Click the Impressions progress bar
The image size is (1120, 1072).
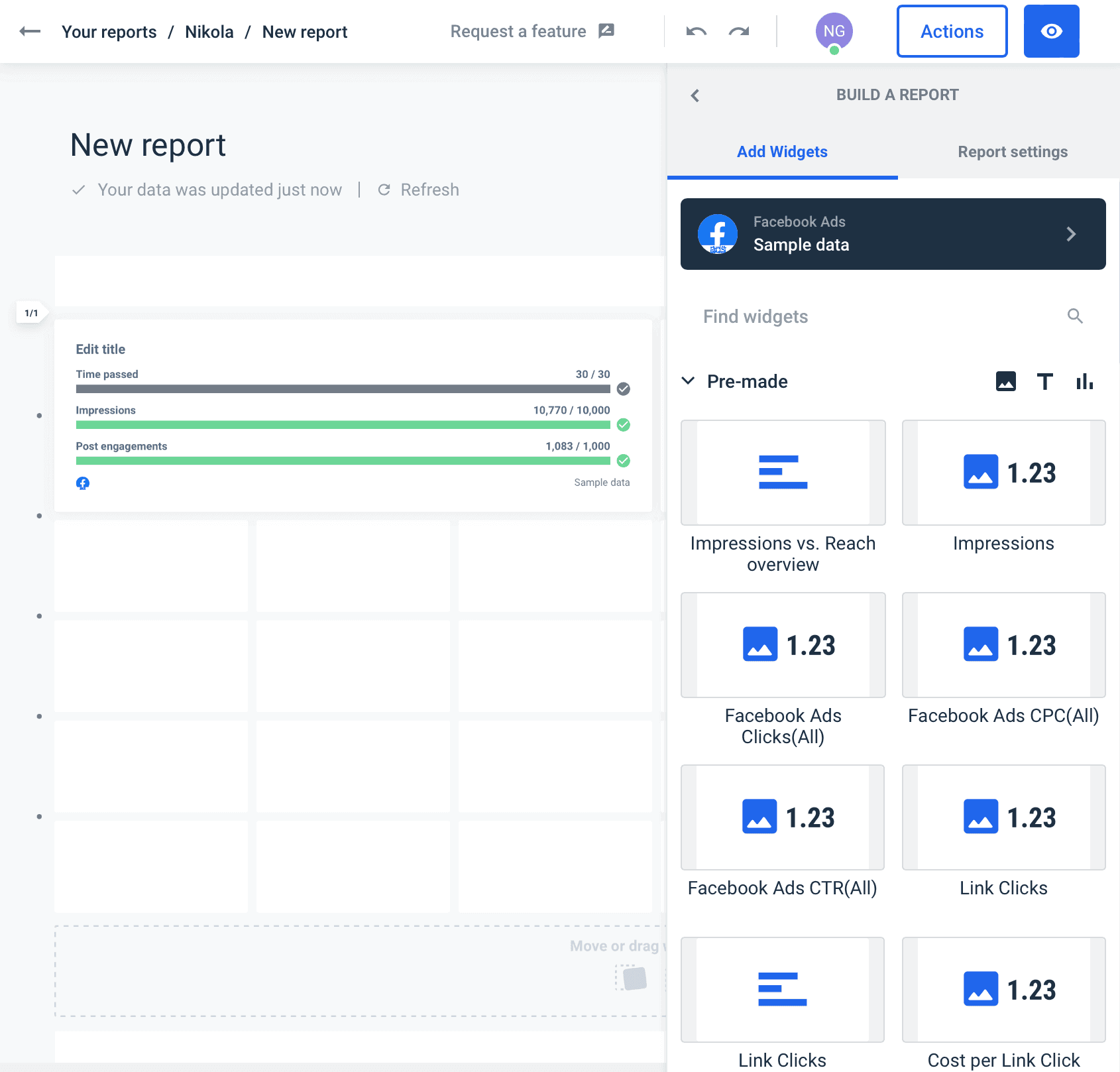coord(343,425)
